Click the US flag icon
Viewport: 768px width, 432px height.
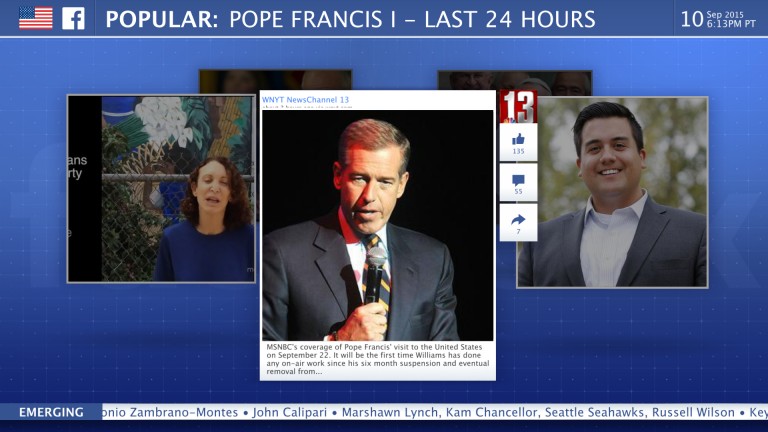36,18
